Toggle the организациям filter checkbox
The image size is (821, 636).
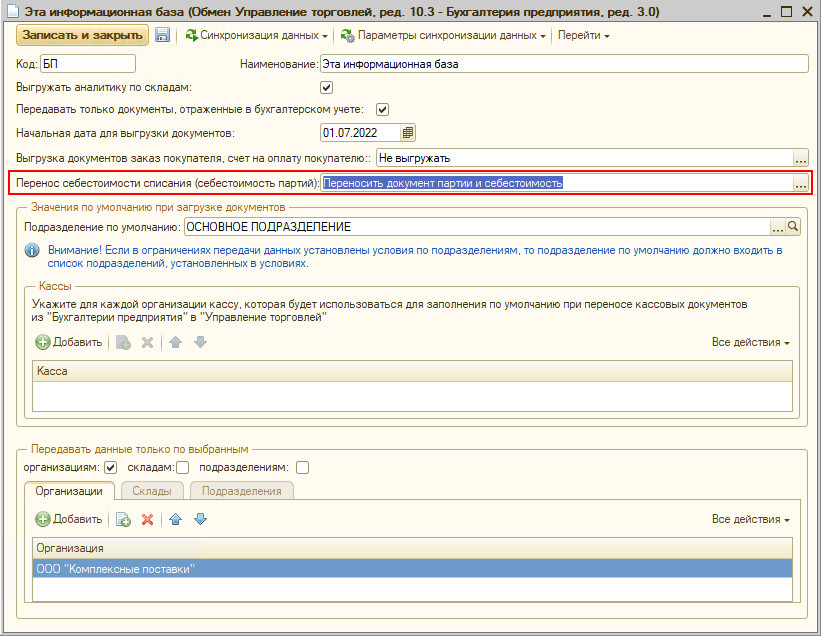click(x=110, y=467)
